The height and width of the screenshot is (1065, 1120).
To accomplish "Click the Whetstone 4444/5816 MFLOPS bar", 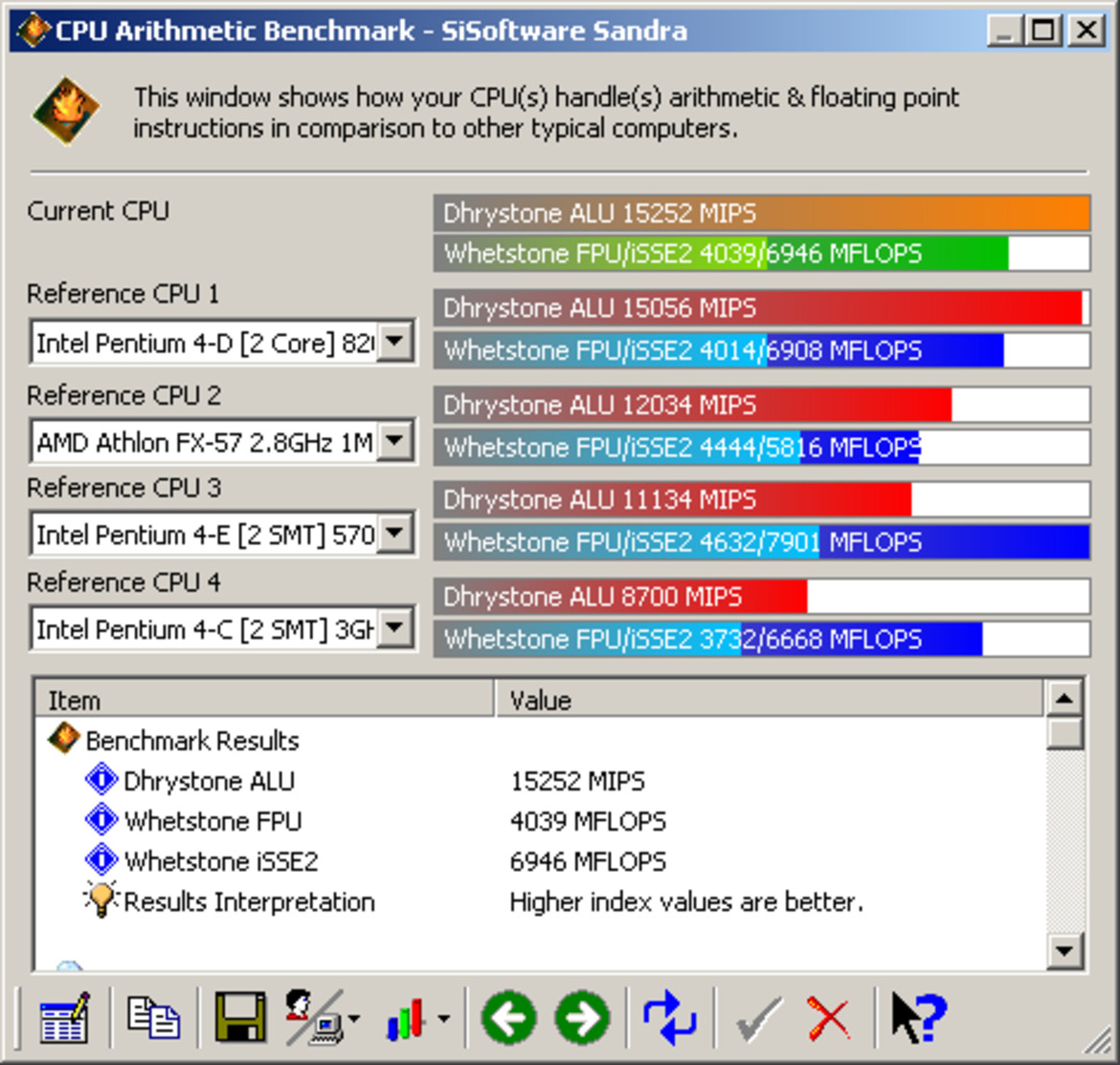I will coord(761,447).
